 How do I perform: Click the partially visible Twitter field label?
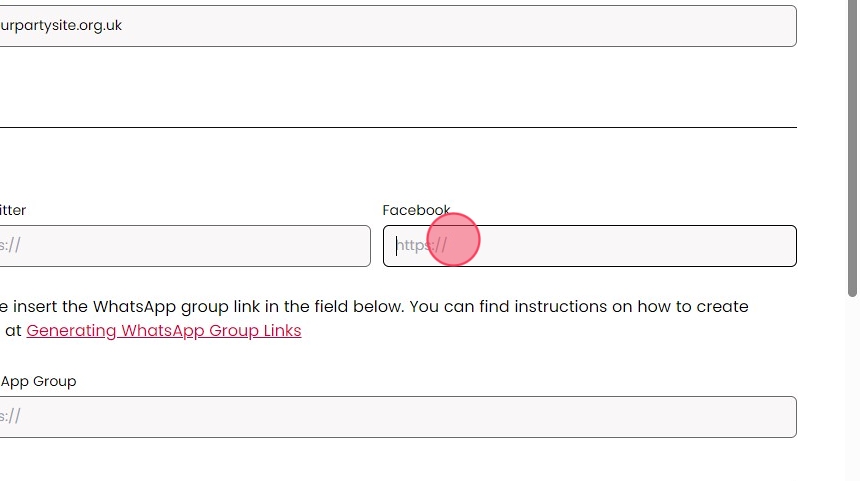[12, 210]
